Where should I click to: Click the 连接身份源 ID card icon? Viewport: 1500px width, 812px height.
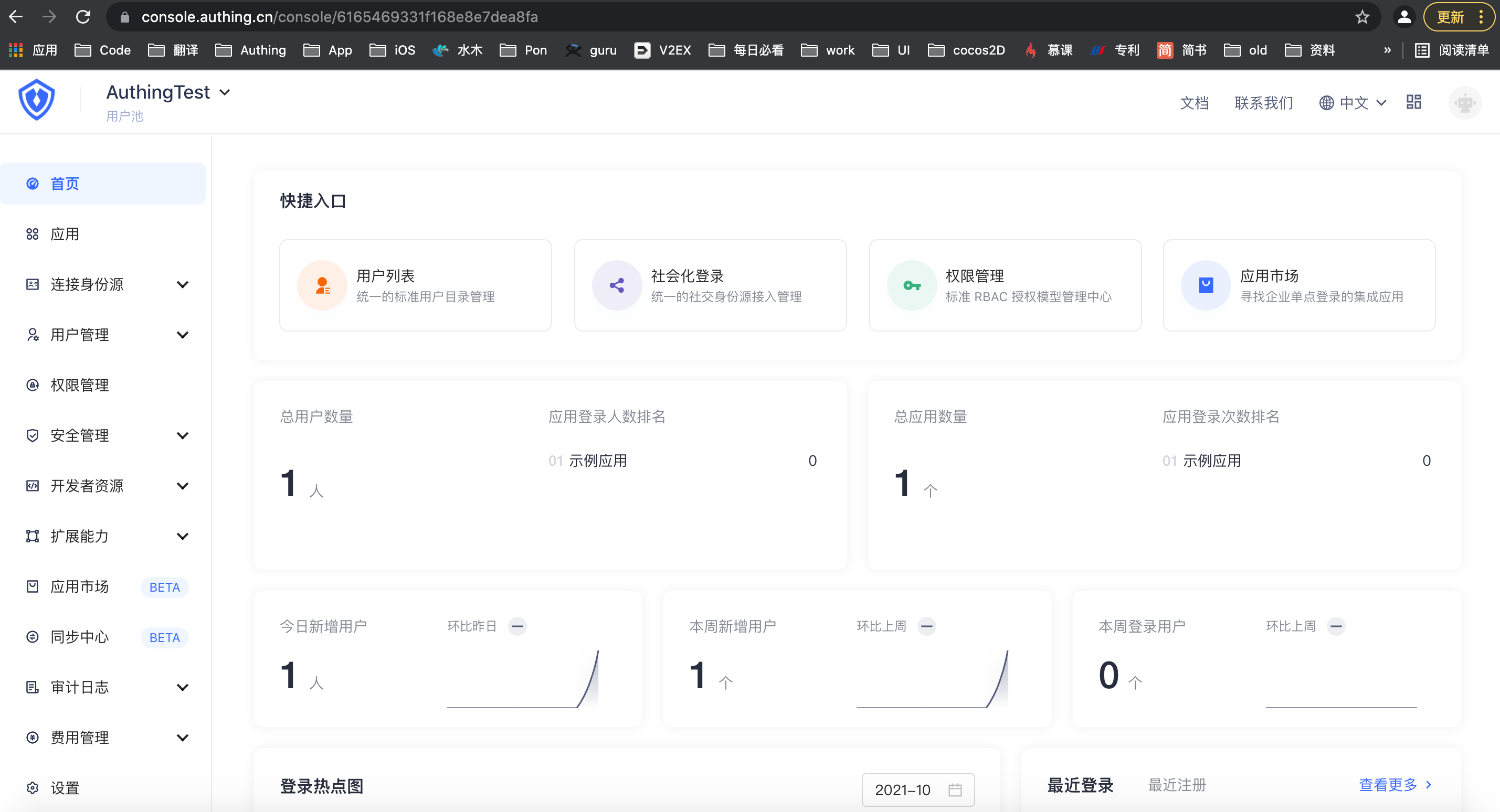[x=33, y=285]
